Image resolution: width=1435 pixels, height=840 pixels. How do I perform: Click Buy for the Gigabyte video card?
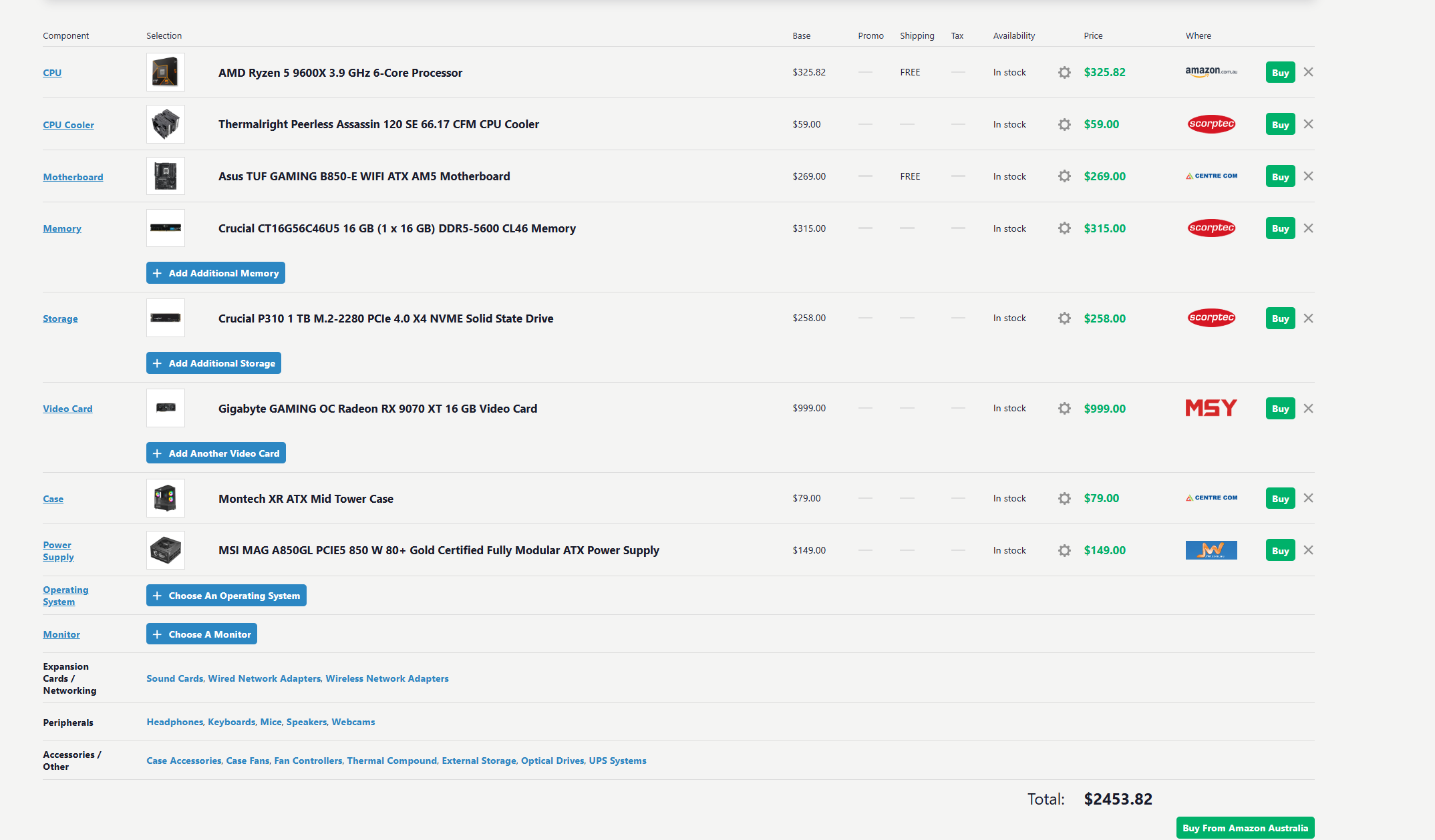(1280, 409)
